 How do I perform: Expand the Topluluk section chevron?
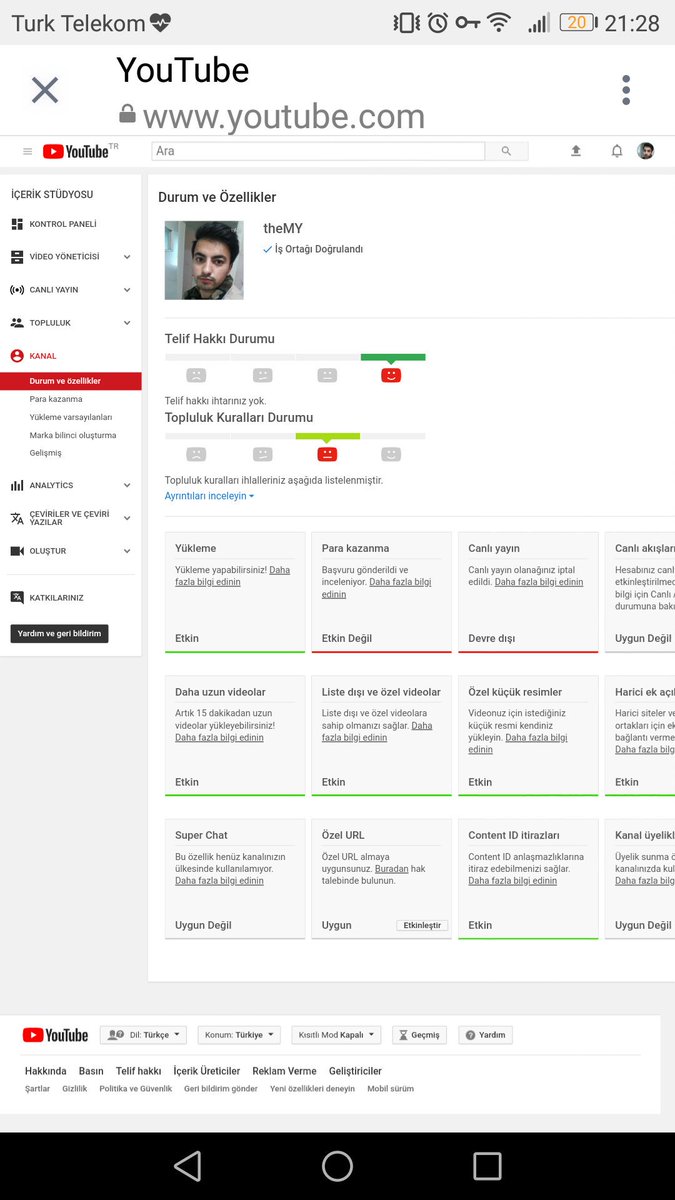pyautogui.click(x=127, y=323)
